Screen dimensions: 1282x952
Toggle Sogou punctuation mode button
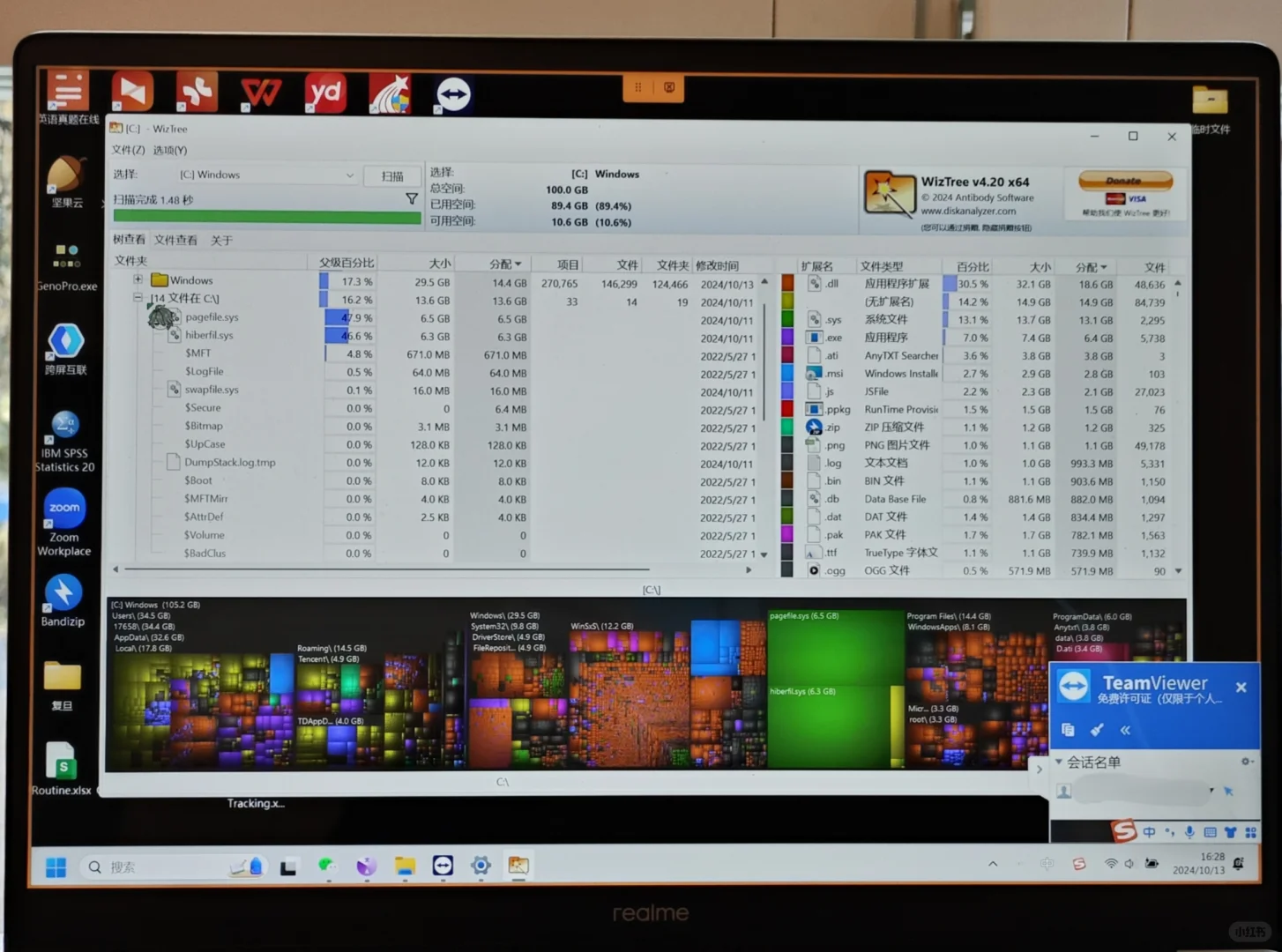point(1170,831)
